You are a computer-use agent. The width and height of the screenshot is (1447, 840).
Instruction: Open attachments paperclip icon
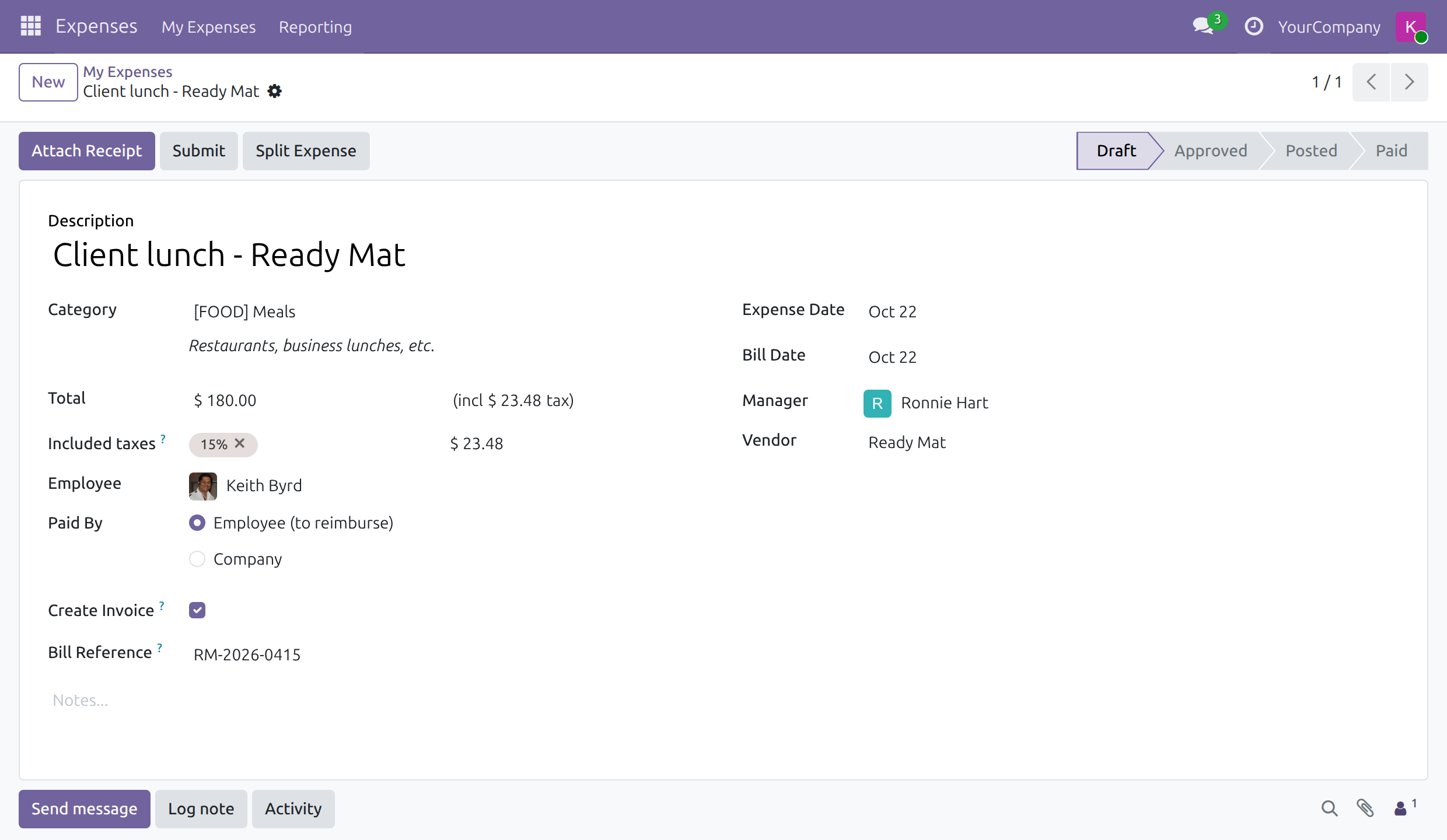click(1365, 808)
